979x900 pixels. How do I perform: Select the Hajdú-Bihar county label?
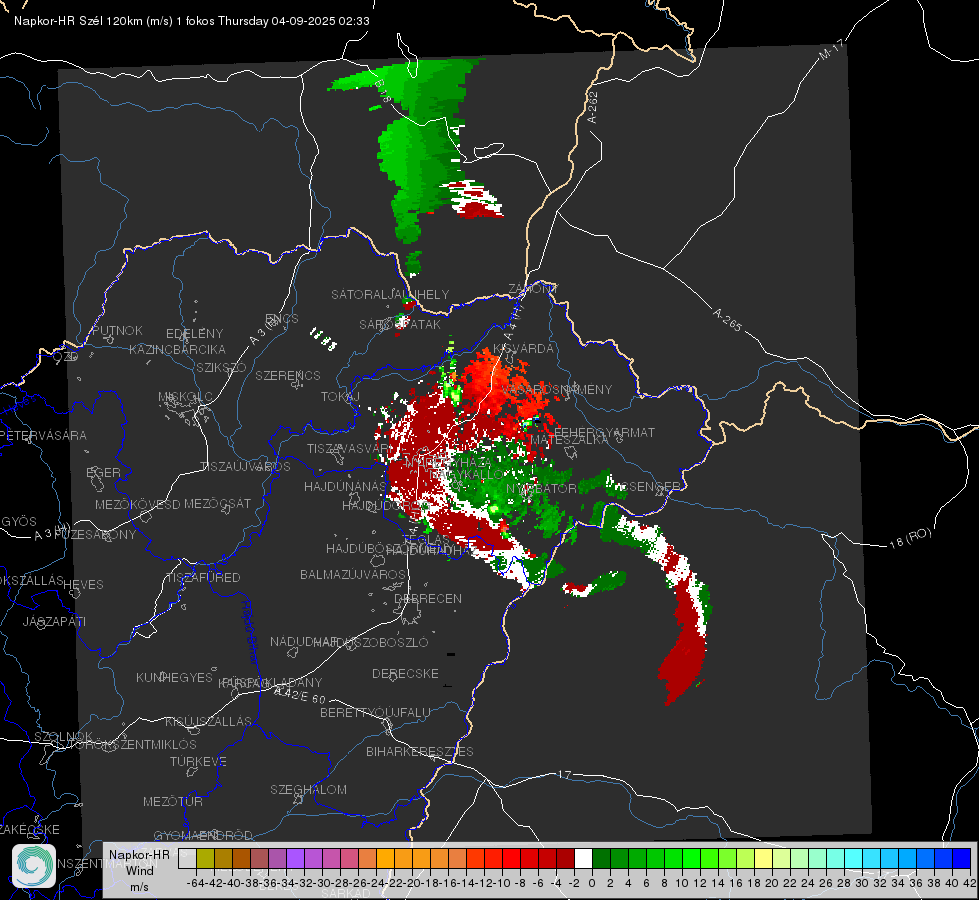(250, 631)
